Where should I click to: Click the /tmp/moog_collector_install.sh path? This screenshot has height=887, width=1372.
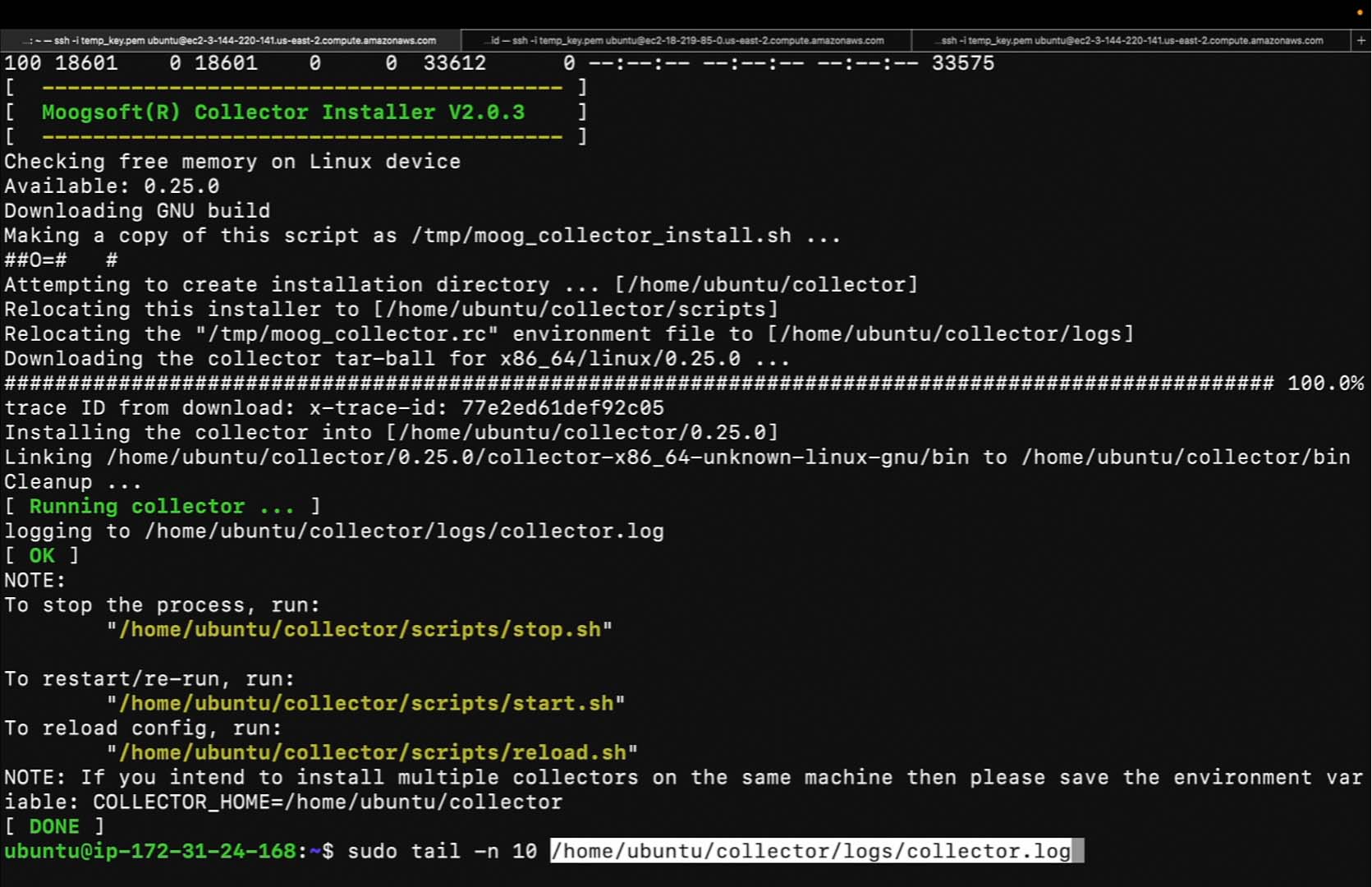pos(601,235)
